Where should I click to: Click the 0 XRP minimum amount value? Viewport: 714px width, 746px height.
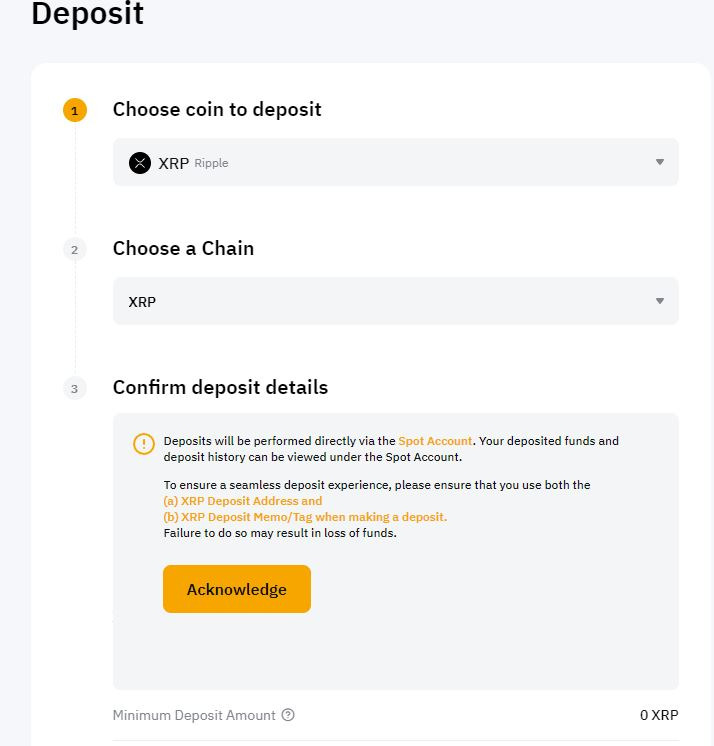[659, 715]
